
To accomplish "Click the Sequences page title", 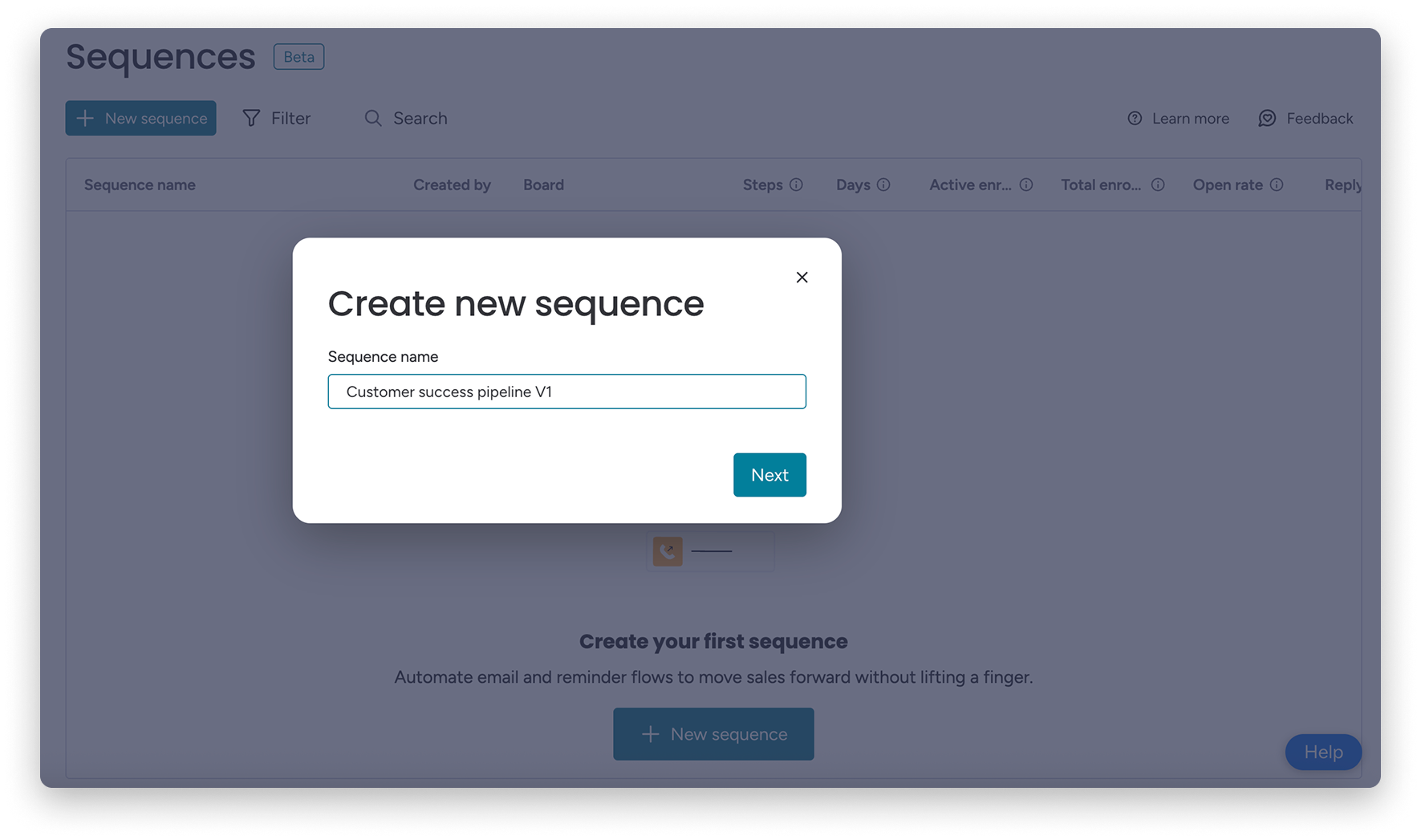I will coord(160,57).
